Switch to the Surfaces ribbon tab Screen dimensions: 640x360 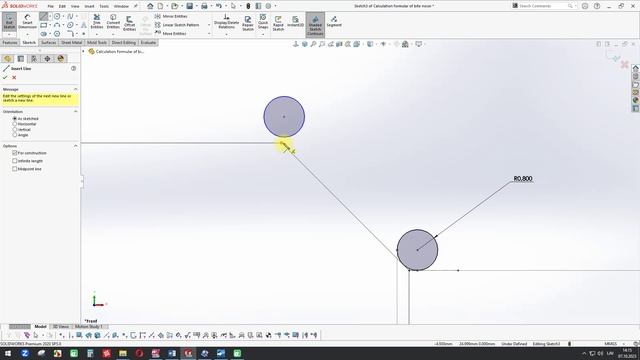(49, 42)
